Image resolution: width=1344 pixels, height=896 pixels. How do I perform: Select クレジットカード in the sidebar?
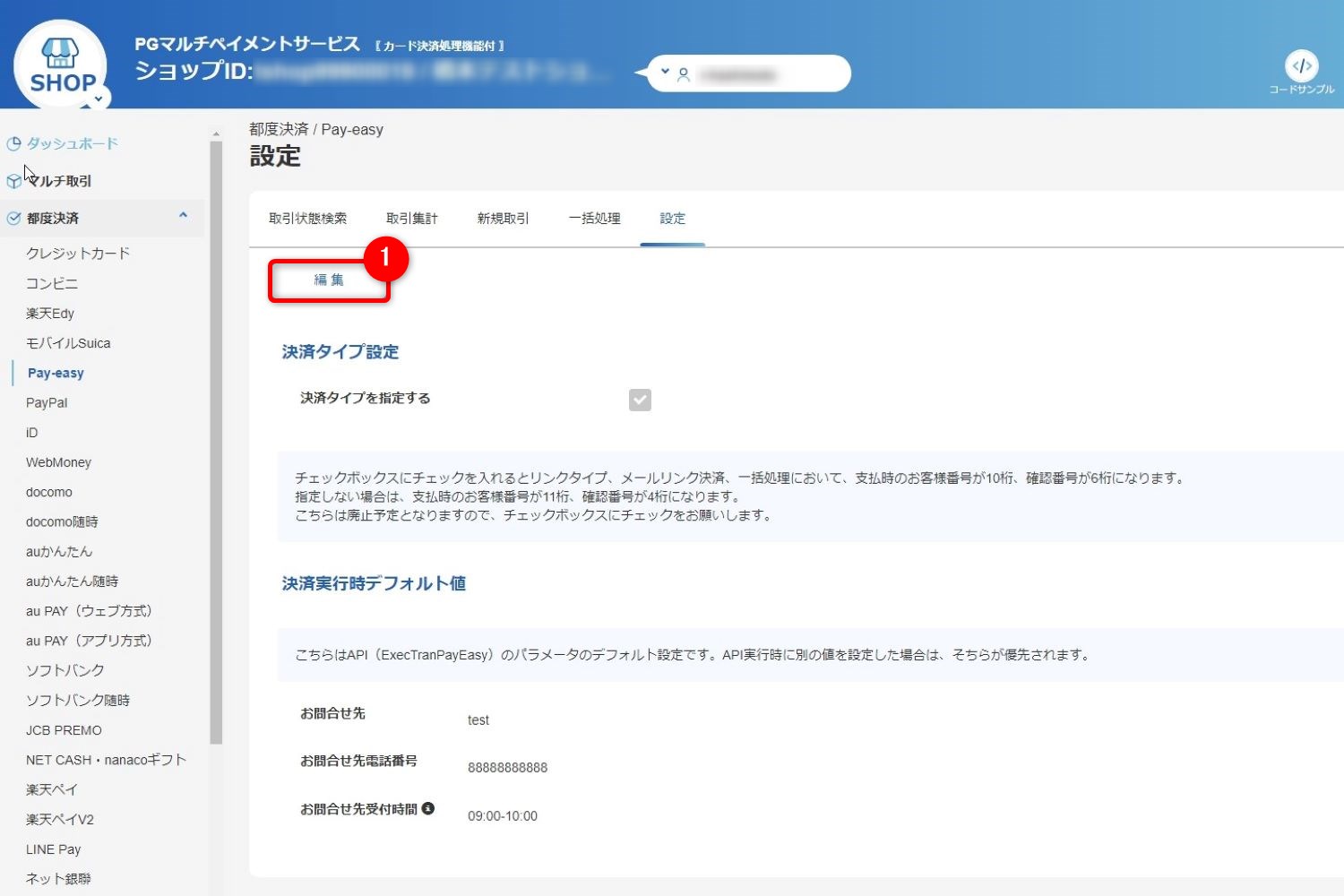tap(78, 253)
